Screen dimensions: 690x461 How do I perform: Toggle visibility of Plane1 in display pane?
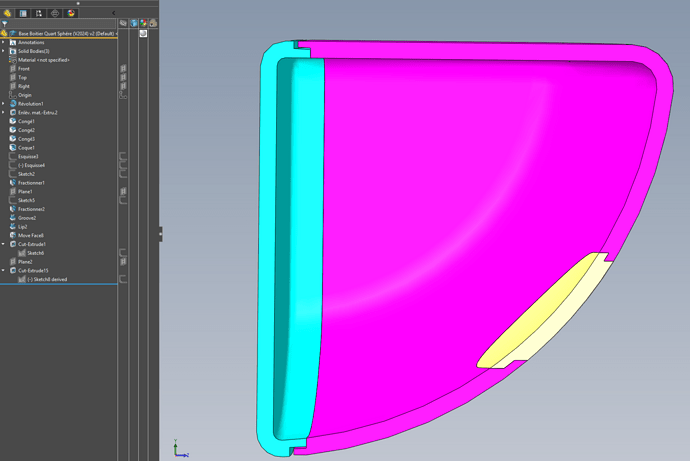pyautogui.click(x=123, y=191)
